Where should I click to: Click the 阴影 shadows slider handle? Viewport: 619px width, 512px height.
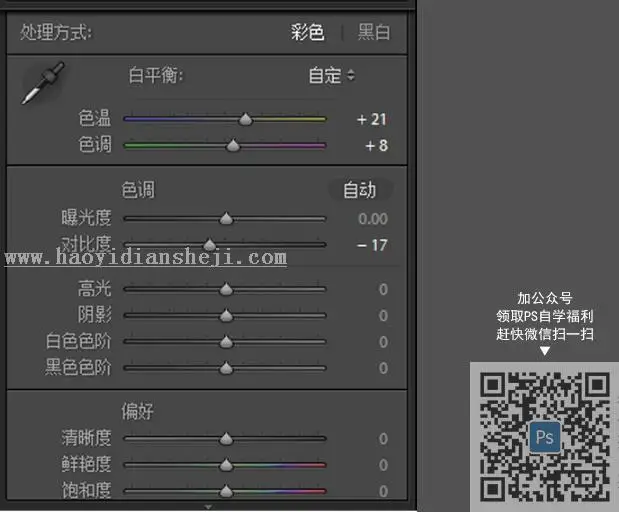coord(226,315)
